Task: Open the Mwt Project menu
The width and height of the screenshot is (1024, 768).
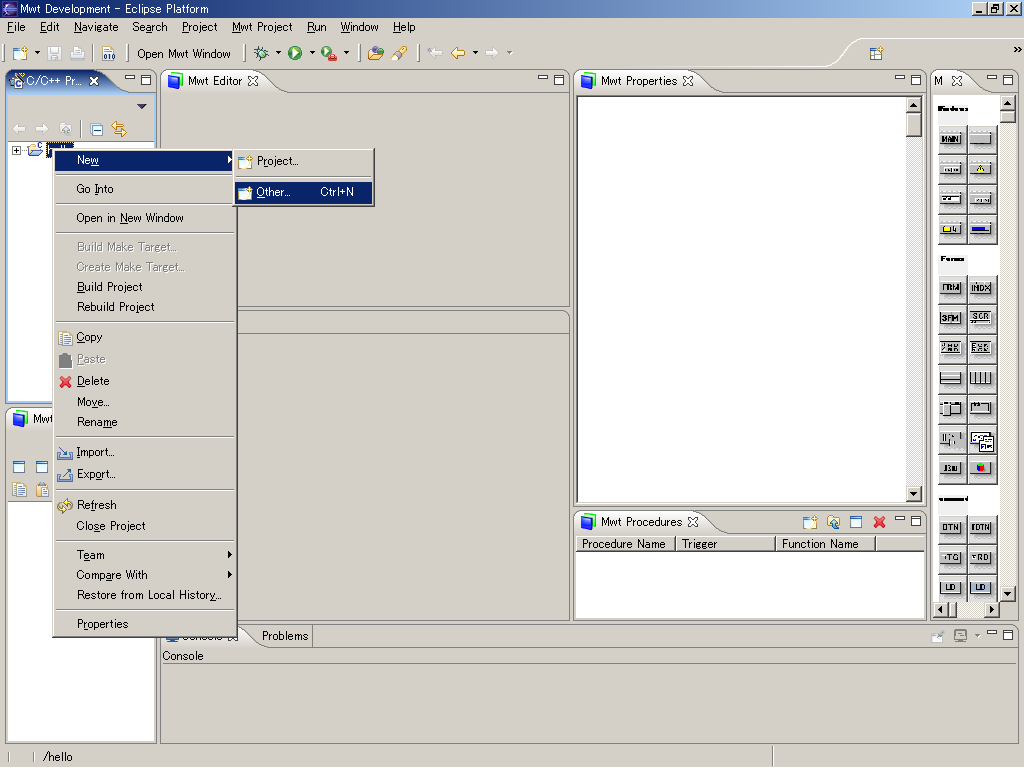Action: 262,27
